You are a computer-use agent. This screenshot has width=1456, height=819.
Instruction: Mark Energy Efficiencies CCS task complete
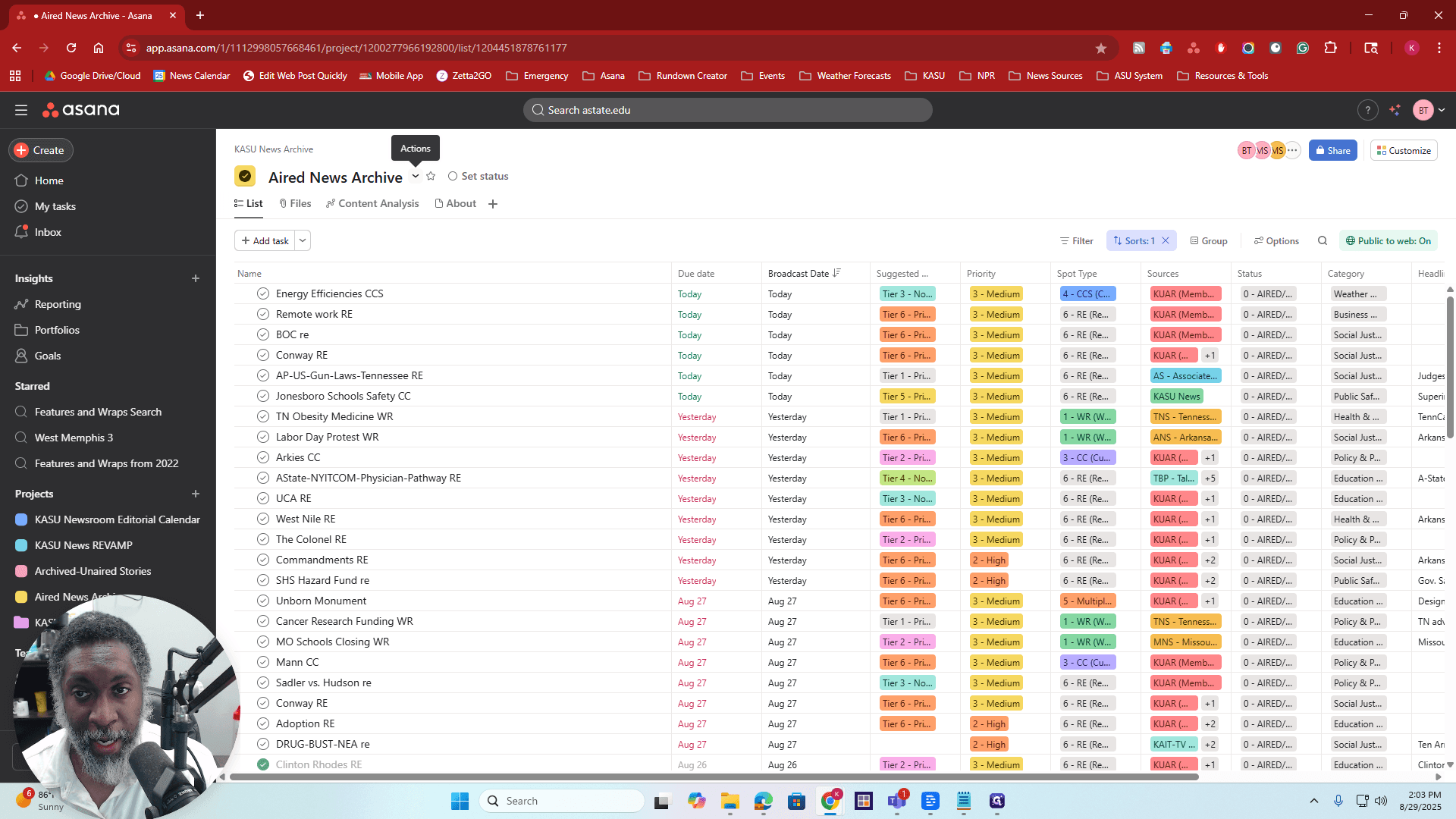(x=263, y=293)
